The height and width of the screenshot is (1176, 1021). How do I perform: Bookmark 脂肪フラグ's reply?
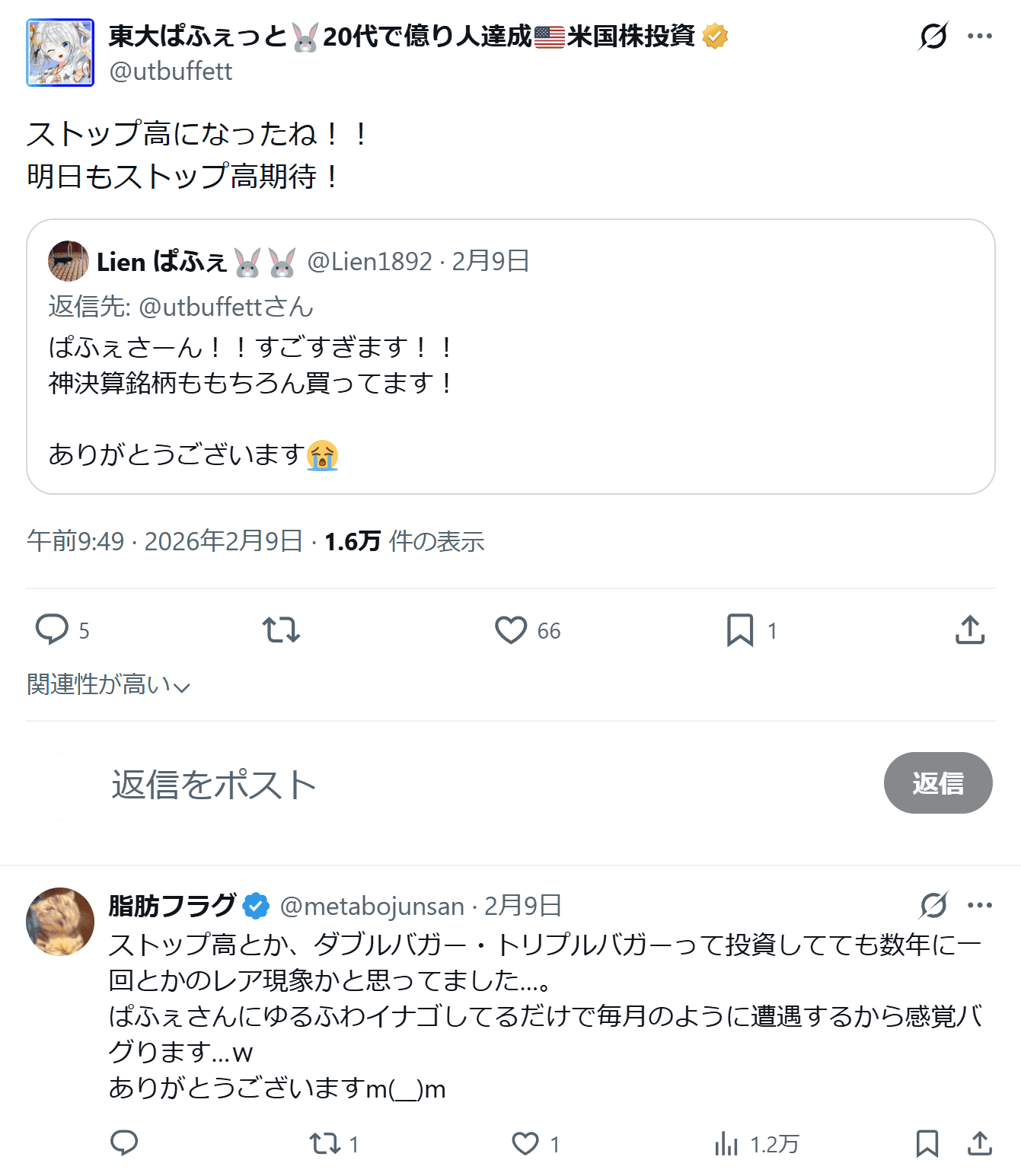[x=927, y=1143]
